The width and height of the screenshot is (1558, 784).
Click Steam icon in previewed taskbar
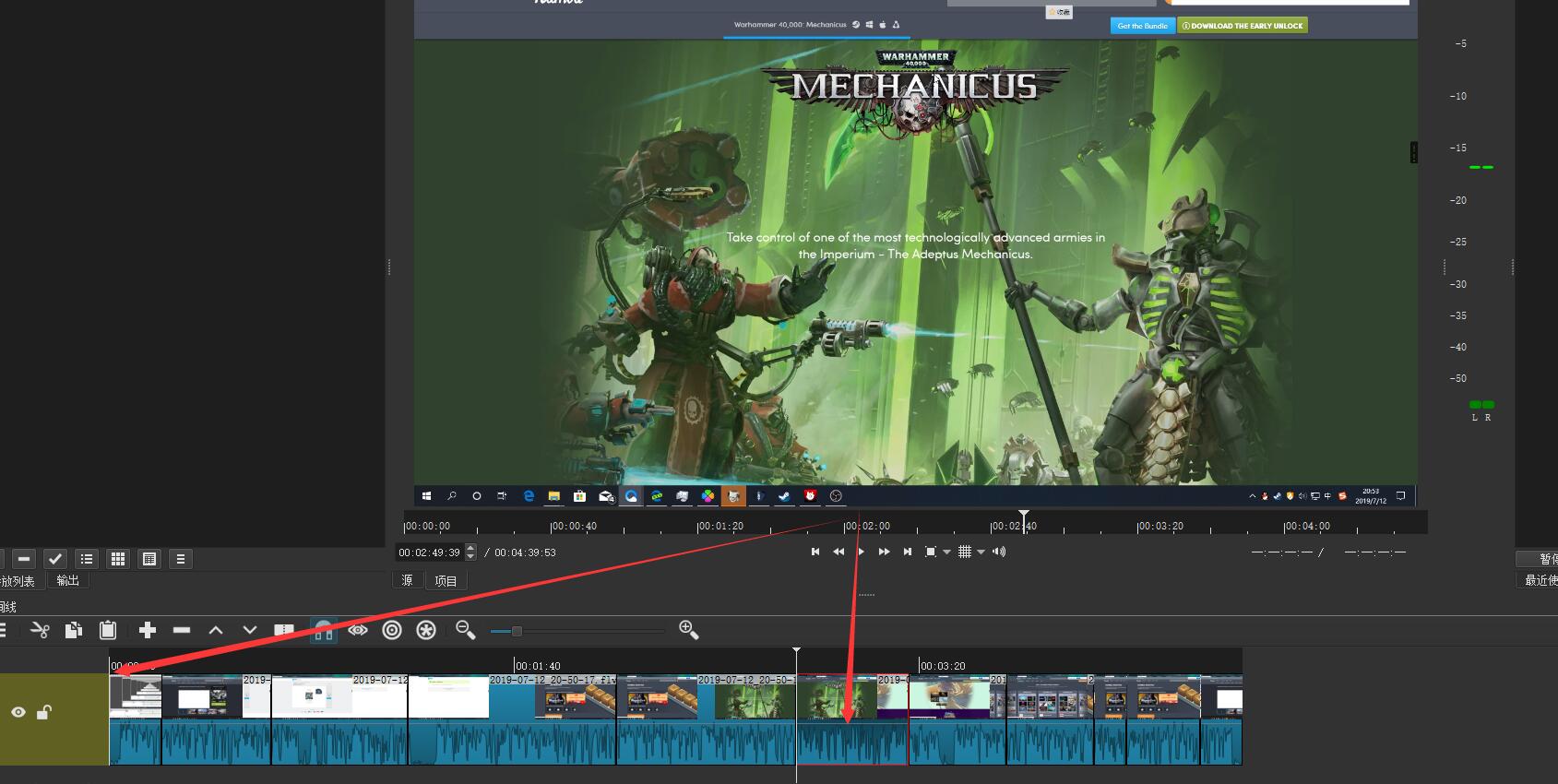[783, 495]
